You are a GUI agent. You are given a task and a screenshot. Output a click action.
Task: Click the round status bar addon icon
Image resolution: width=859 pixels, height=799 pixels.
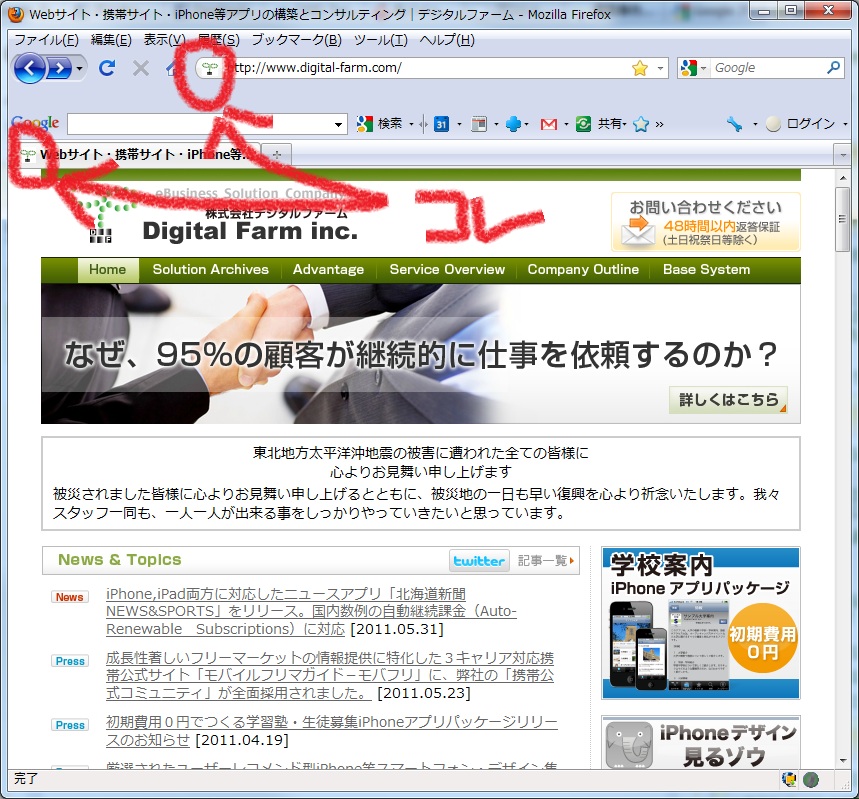811,779
